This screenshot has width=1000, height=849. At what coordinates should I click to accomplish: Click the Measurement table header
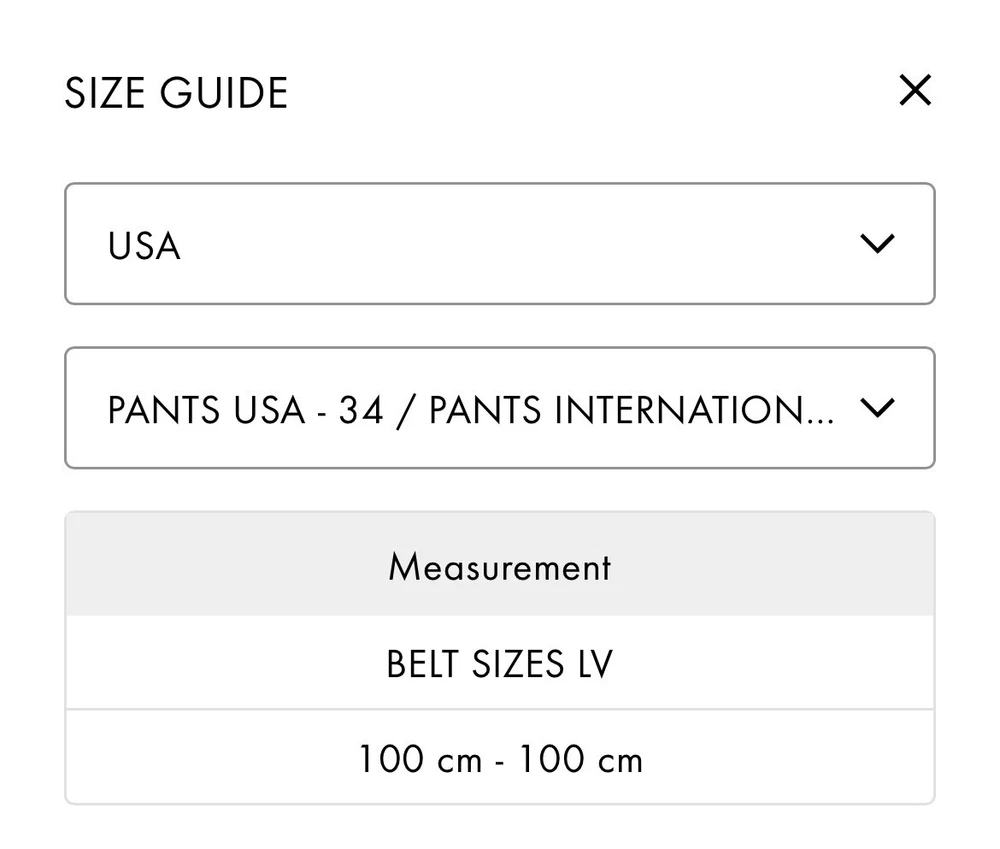(499, 567)
